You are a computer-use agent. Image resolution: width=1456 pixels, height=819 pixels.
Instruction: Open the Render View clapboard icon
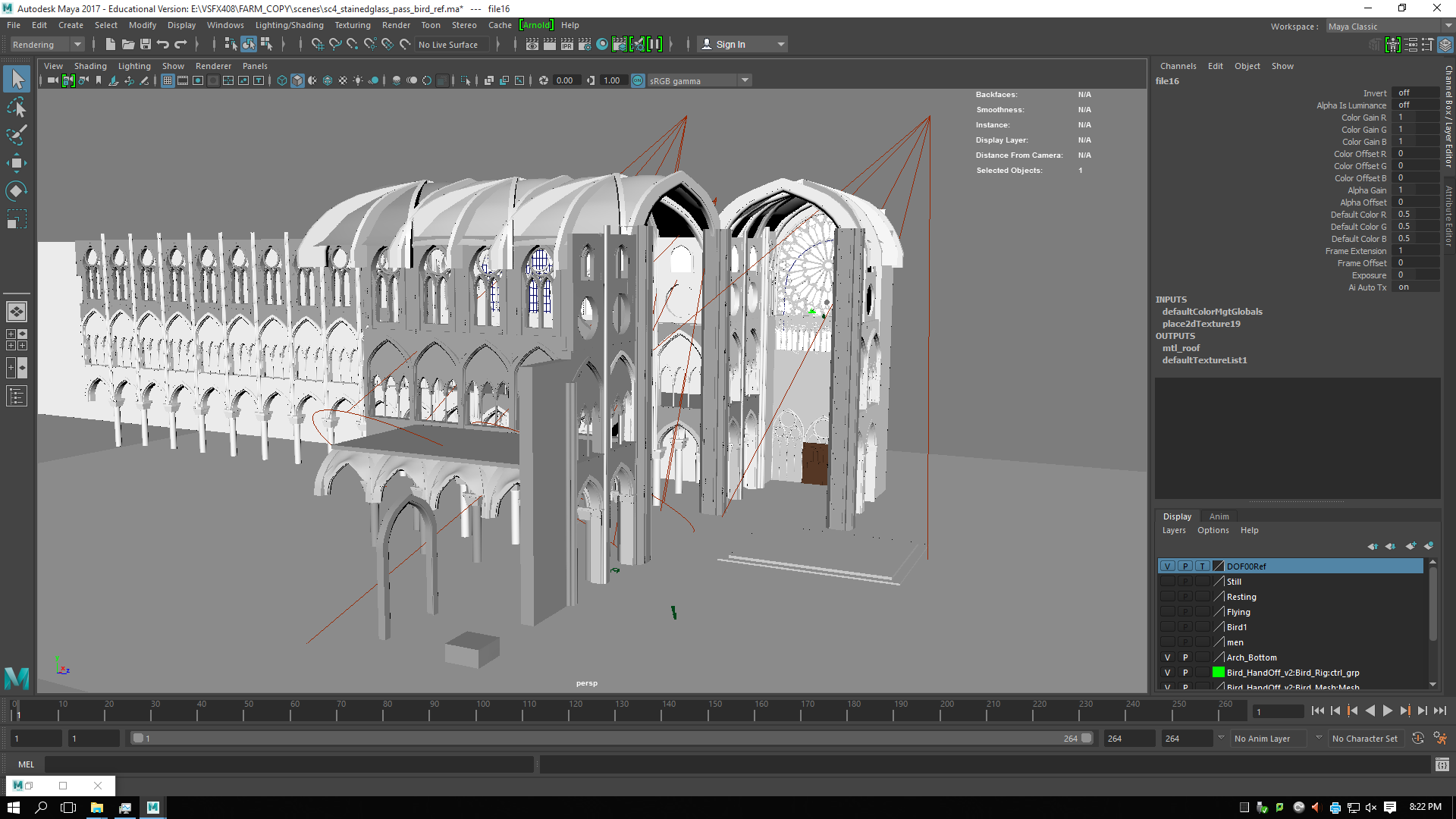pos(532,45)
